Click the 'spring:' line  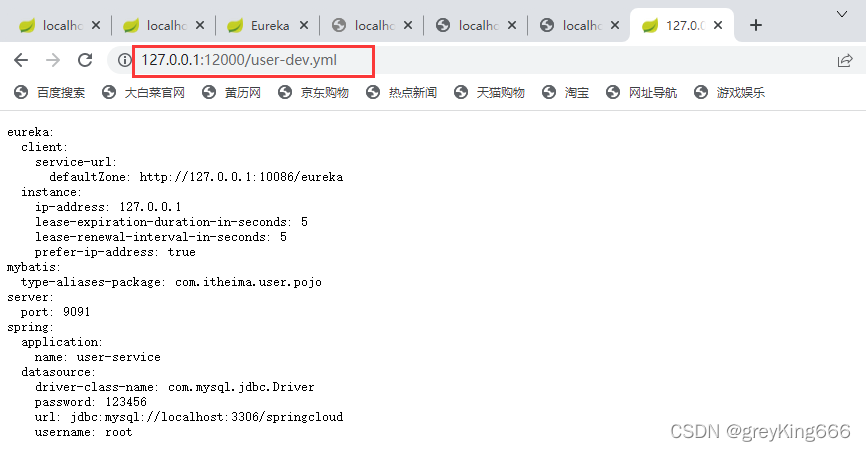30,327
